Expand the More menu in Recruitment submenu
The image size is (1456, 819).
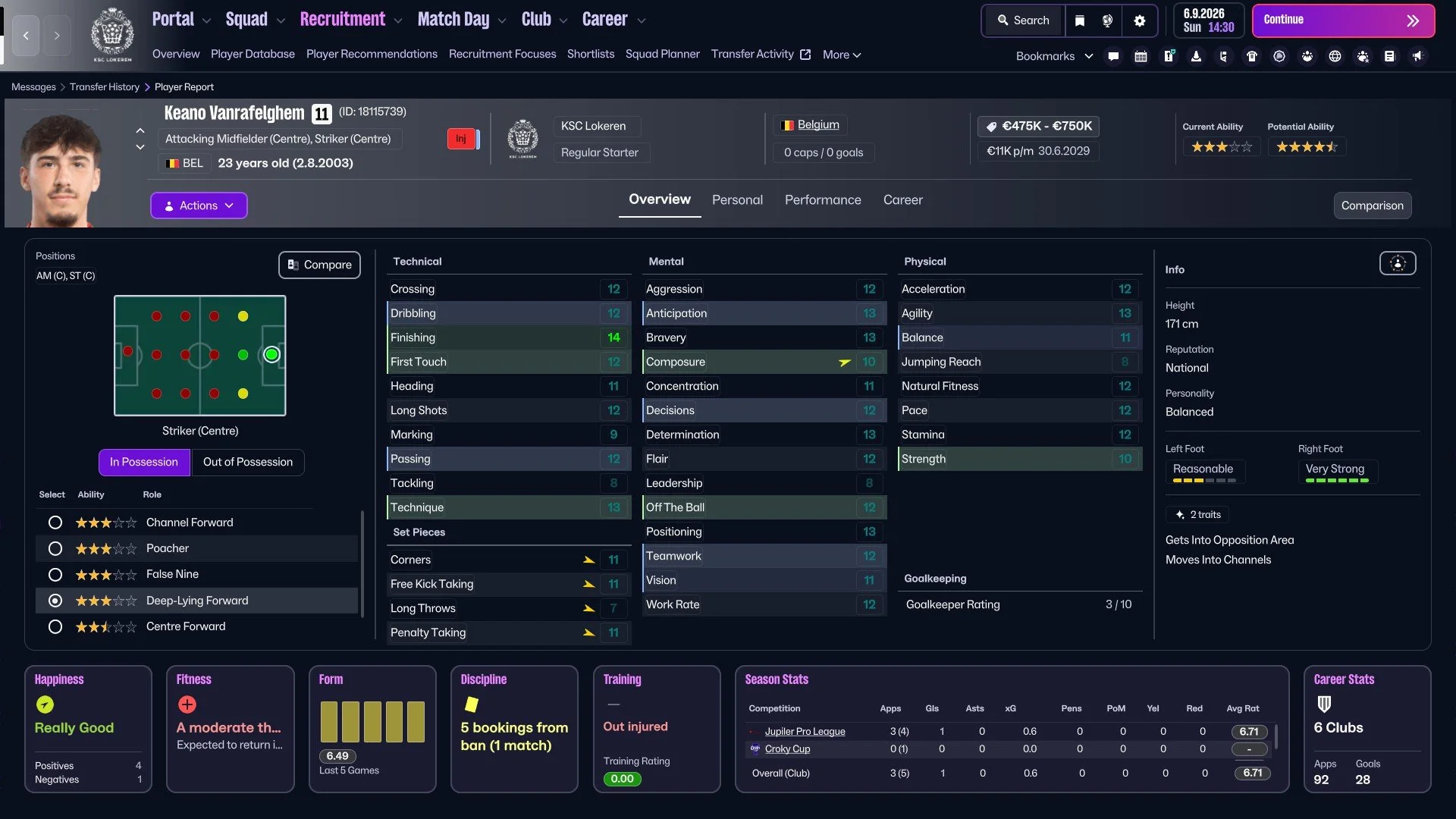(842, 55)
